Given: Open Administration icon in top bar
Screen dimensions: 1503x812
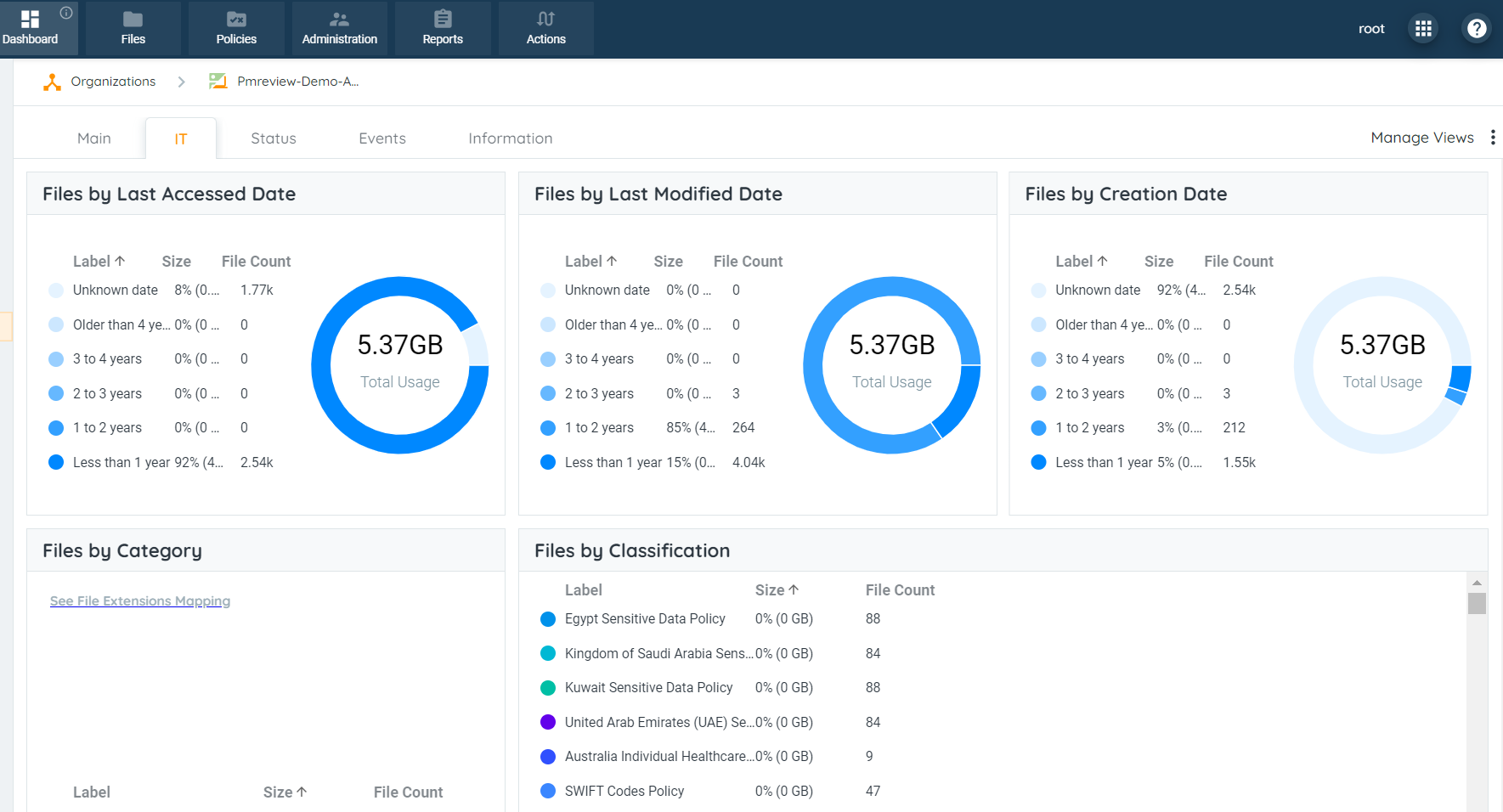Looking at the screenshot, I should click(x=339, y=20).
